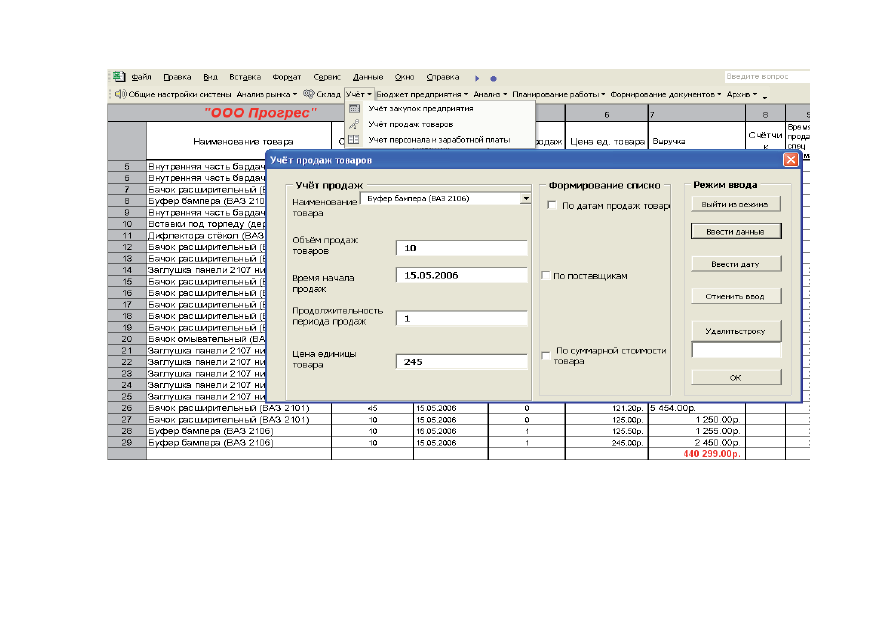893x629 pixels.
Task: Click the 245.00р. price cell in row 29
Action: click(x=607, y=443)
